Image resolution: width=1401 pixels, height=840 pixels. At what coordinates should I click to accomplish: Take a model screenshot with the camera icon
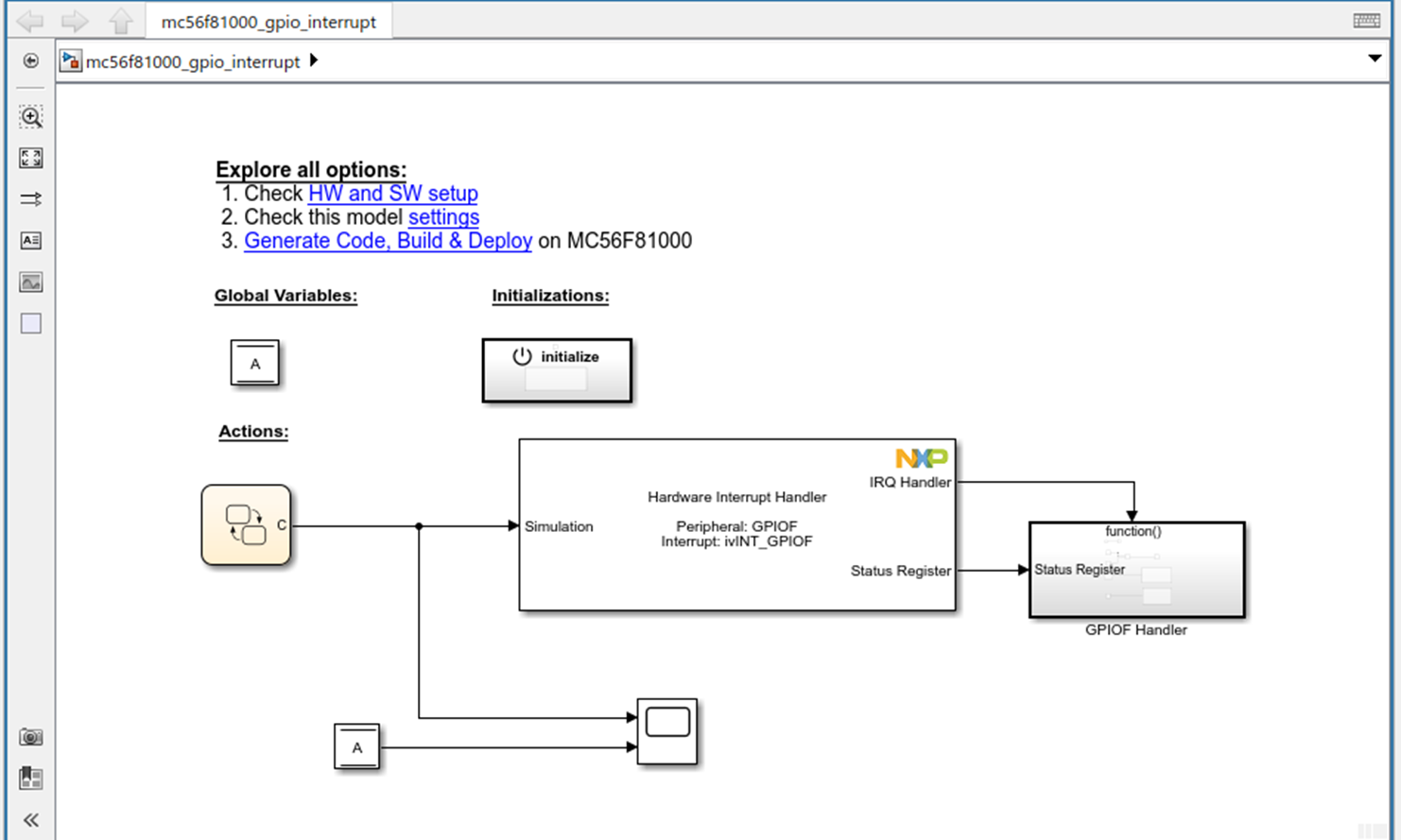[x=31, y=737]
